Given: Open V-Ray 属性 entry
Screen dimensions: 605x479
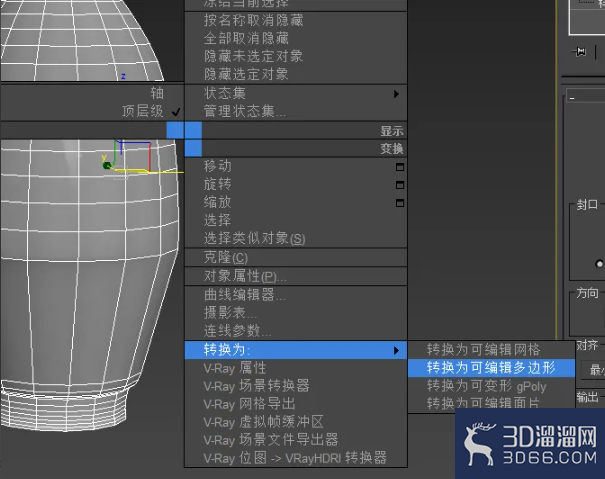Looking at the screenshot, I should pyautogui.click(x=235, y=368).
